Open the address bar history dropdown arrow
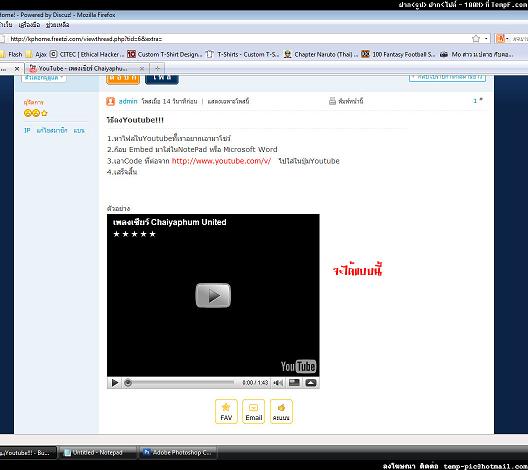This screenshot has width=528, height=470. (486, 39)
